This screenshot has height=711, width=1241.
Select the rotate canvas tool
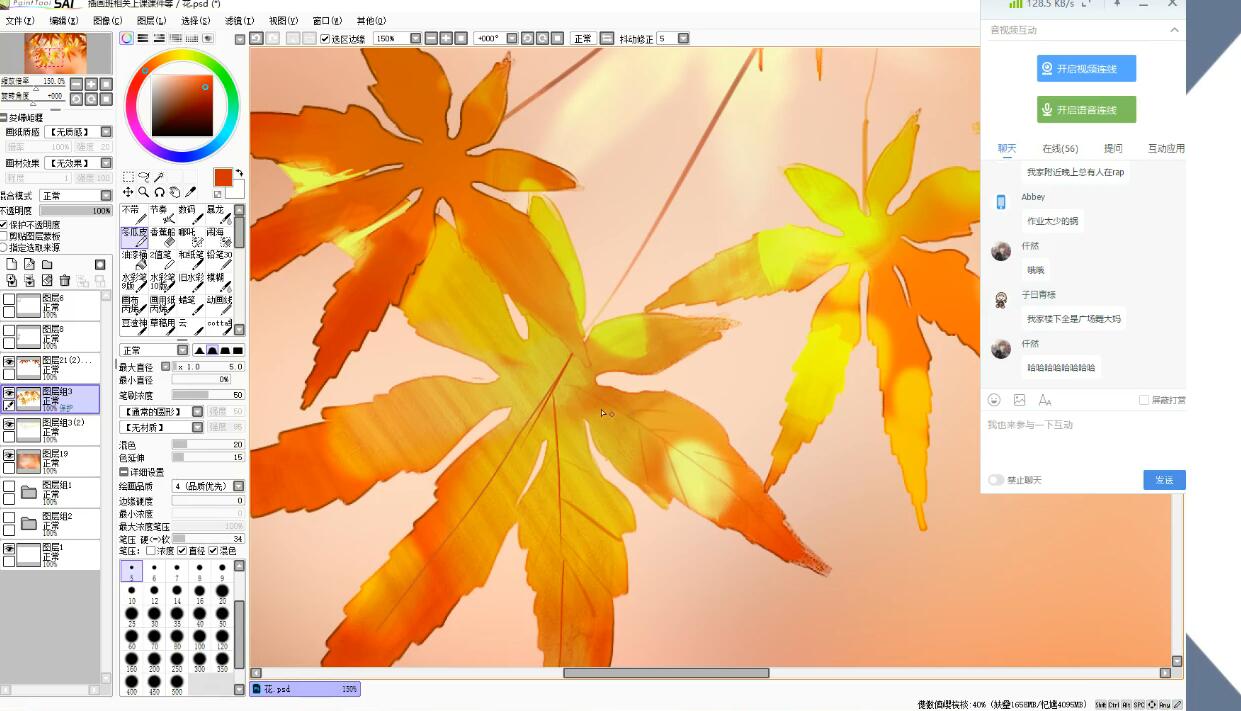(158, 192)
